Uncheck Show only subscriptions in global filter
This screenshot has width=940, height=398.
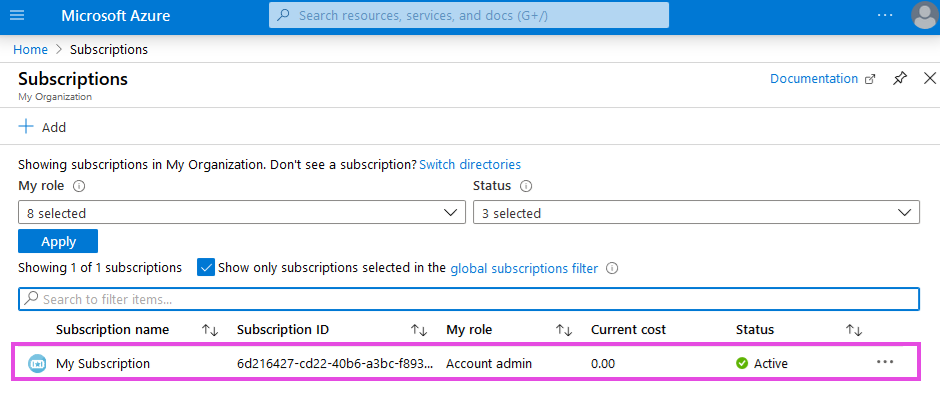206,268
